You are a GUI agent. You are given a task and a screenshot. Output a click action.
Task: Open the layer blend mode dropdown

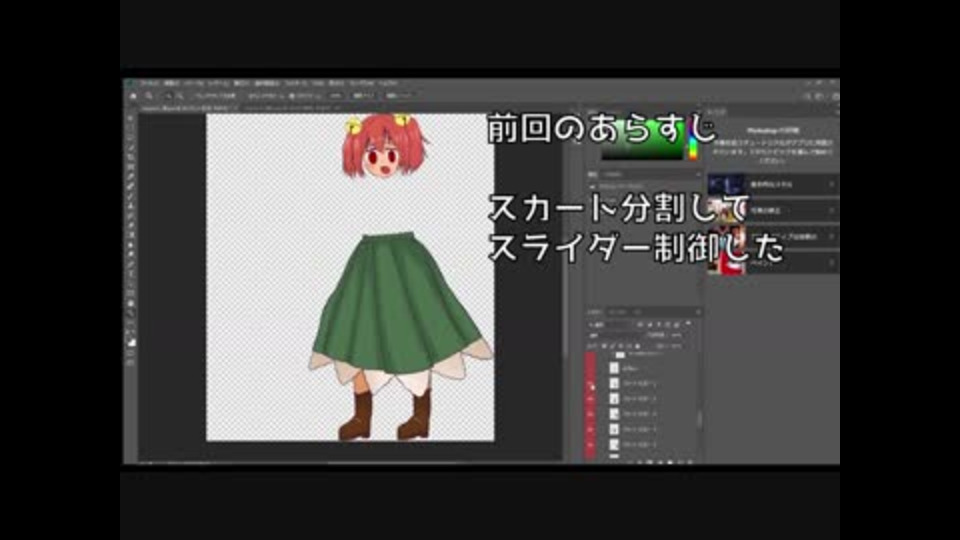614,336
